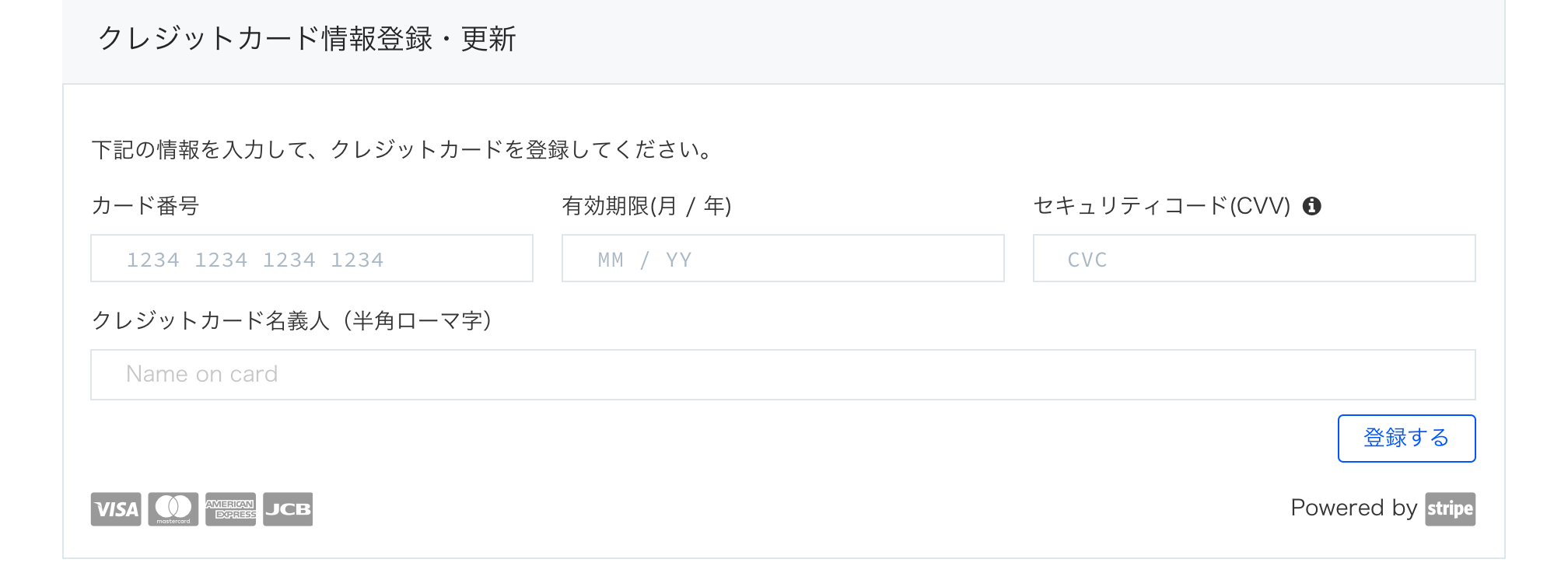This screenshot has height=573, width=1568.
Task: Click the American Express brand icon
Action: click(231, 509)
